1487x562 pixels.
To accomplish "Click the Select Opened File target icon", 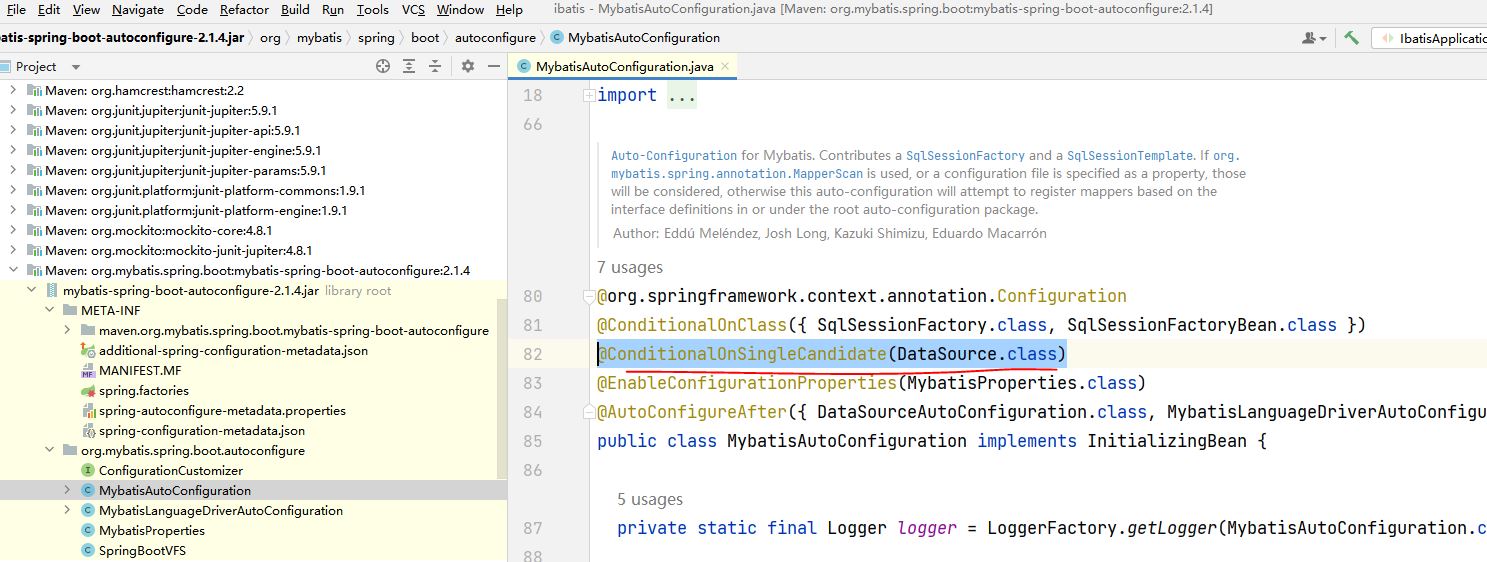I will (x=382, y=66).
